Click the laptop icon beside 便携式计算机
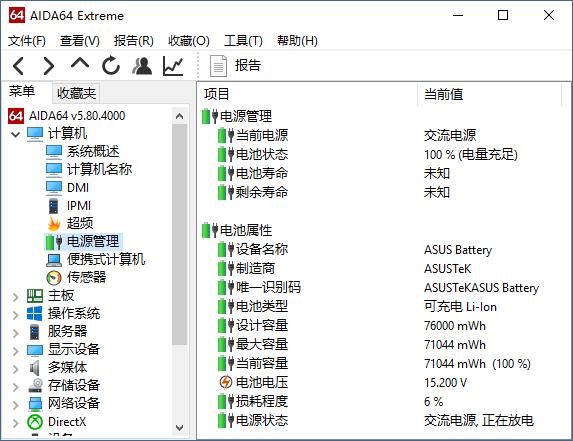This screenshot has width=573, height=441. [54, 260]
